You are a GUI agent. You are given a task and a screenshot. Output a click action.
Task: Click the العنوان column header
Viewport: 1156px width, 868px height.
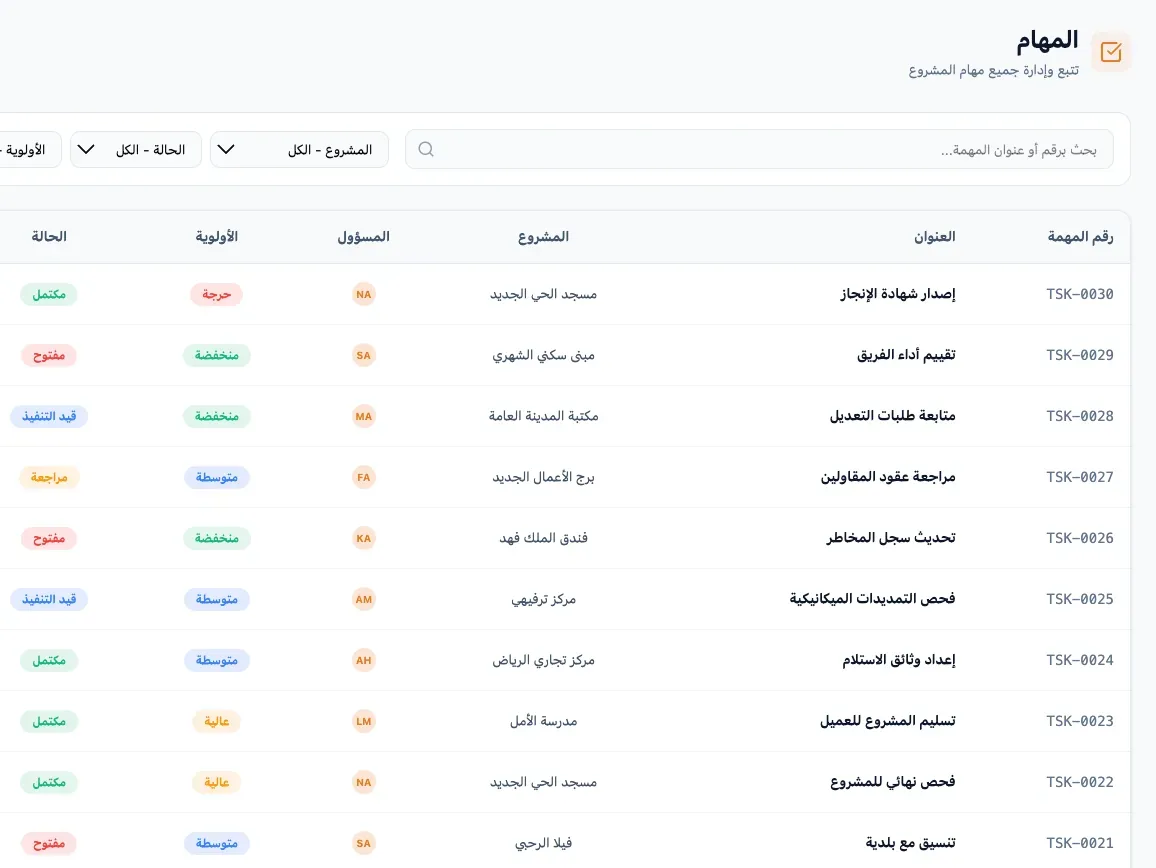[x=934, y=237]
